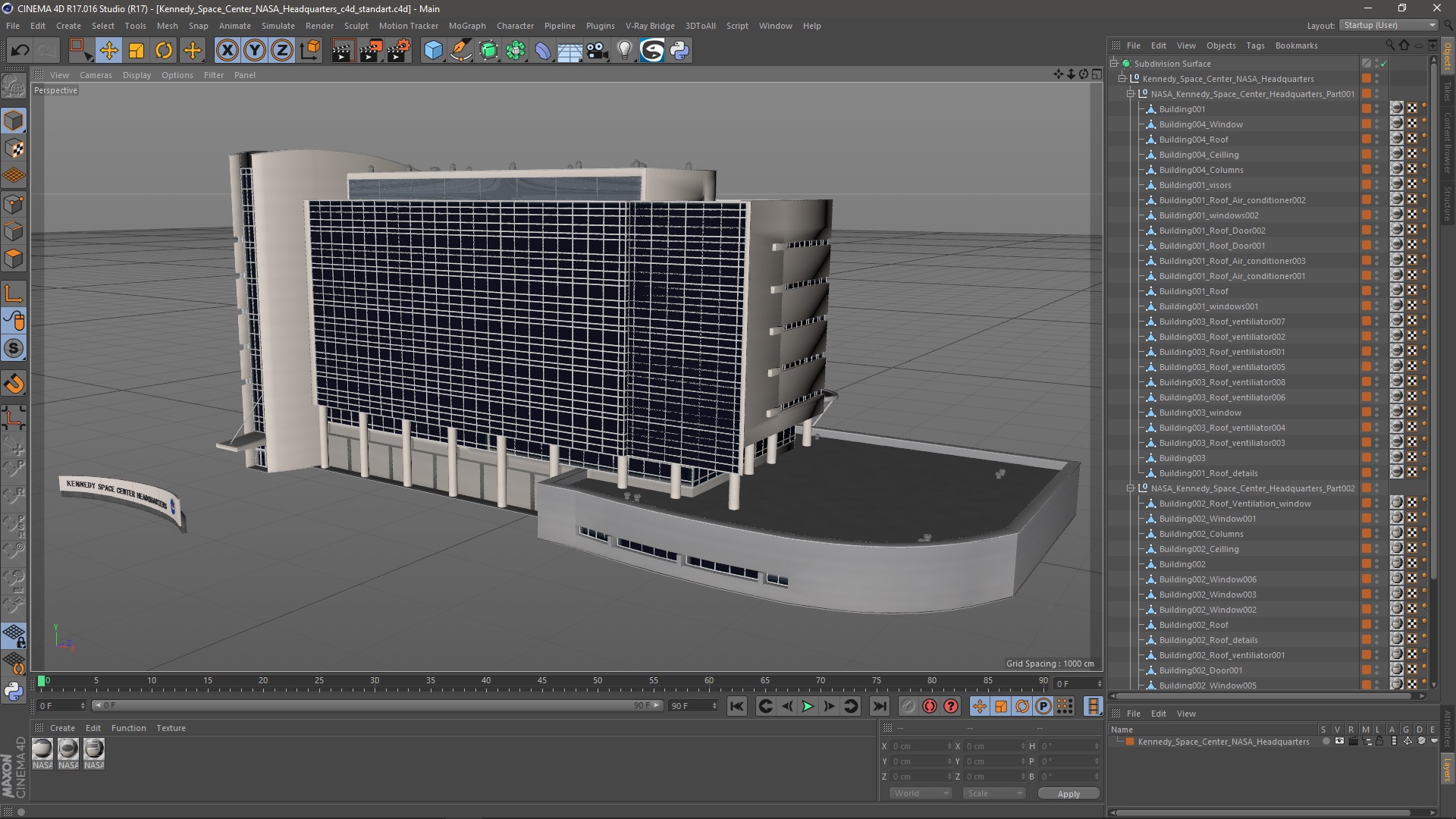The image size is (1456, 819).
Task: Click the Undo arrow icon
Action: click(x=20, y=51)
